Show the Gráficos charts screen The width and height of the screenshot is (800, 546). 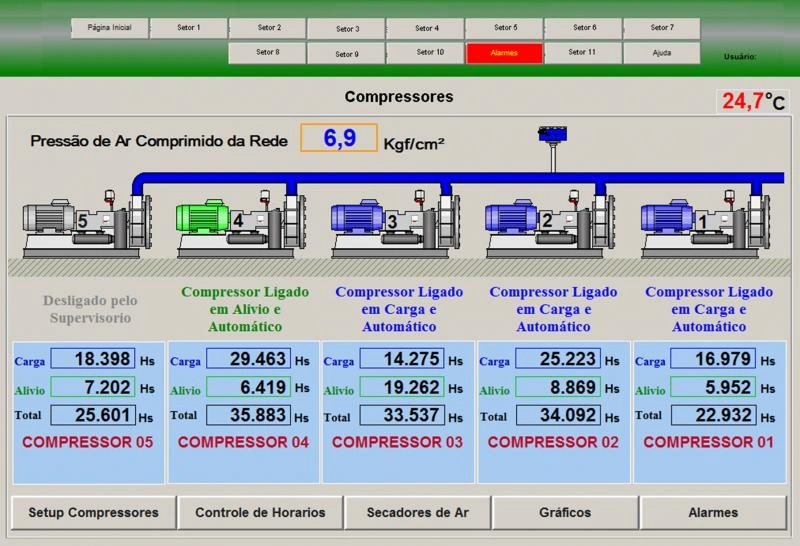click(565, 513)
